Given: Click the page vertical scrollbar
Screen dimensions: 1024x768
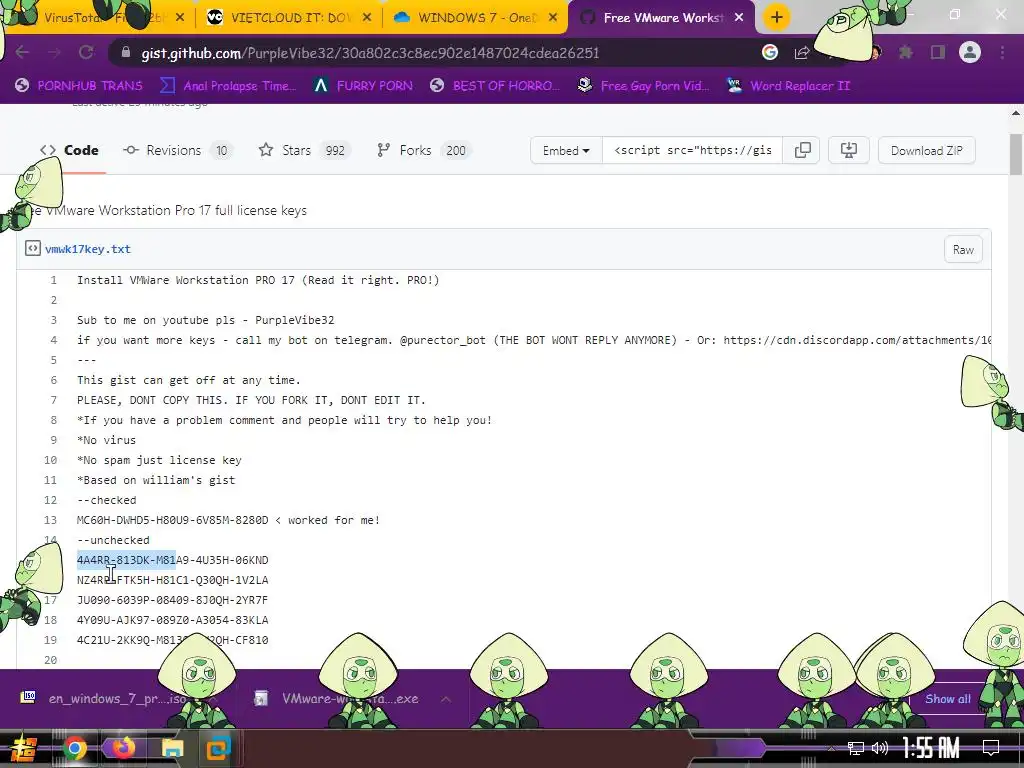Looking at the screenshot, I should click(1016, 155).
